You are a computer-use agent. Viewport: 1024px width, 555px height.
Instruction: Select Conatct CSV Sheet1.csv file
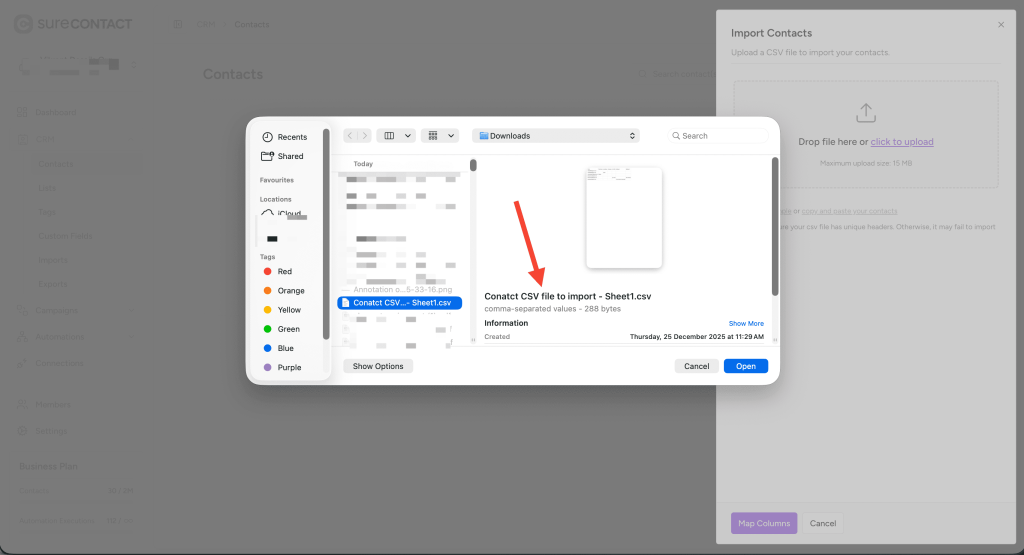pos(400,302)
